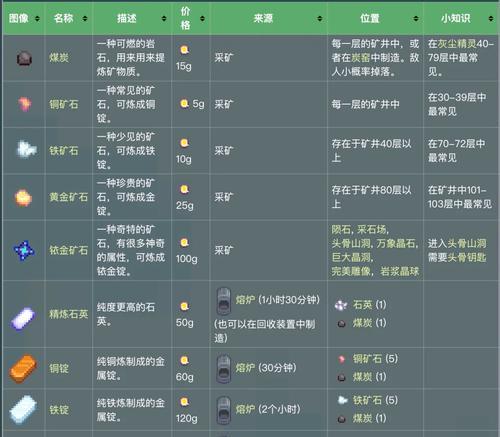Click the iridium ore image icon
500x437 pixels.
(x=24, y=251)
